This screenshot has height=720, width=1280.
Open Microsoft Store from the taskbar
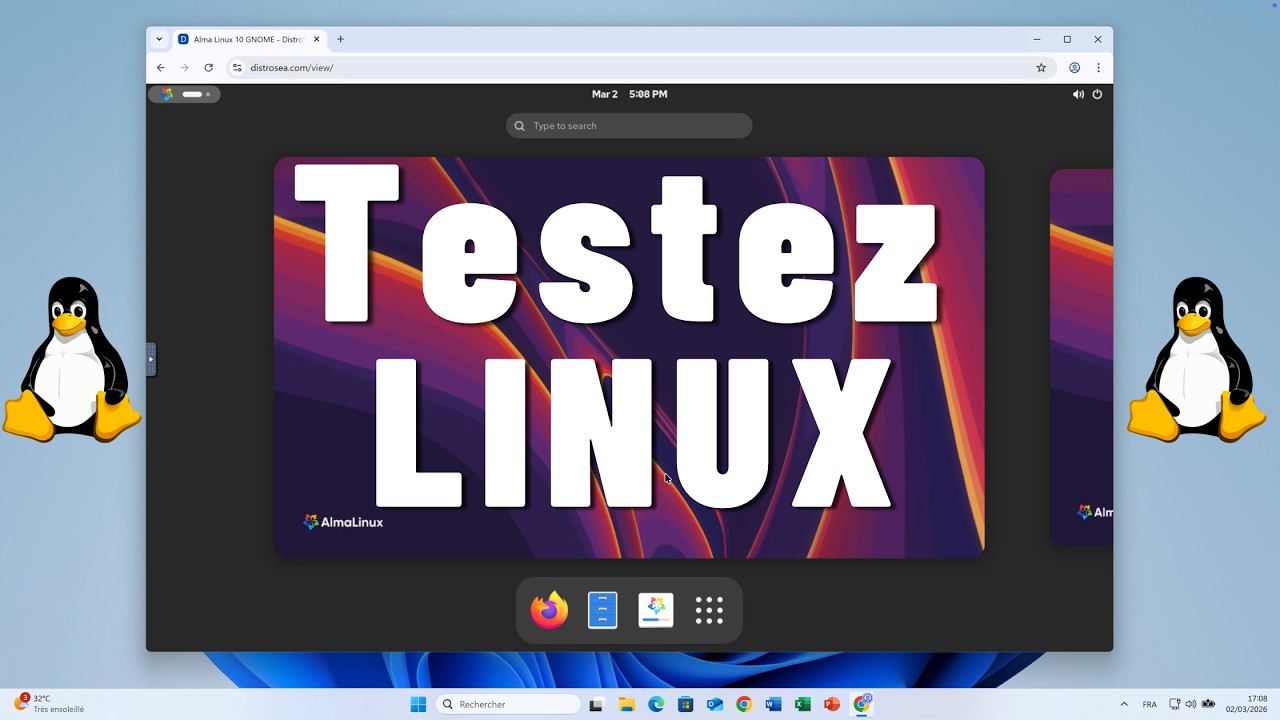click(x=685, y=704)
